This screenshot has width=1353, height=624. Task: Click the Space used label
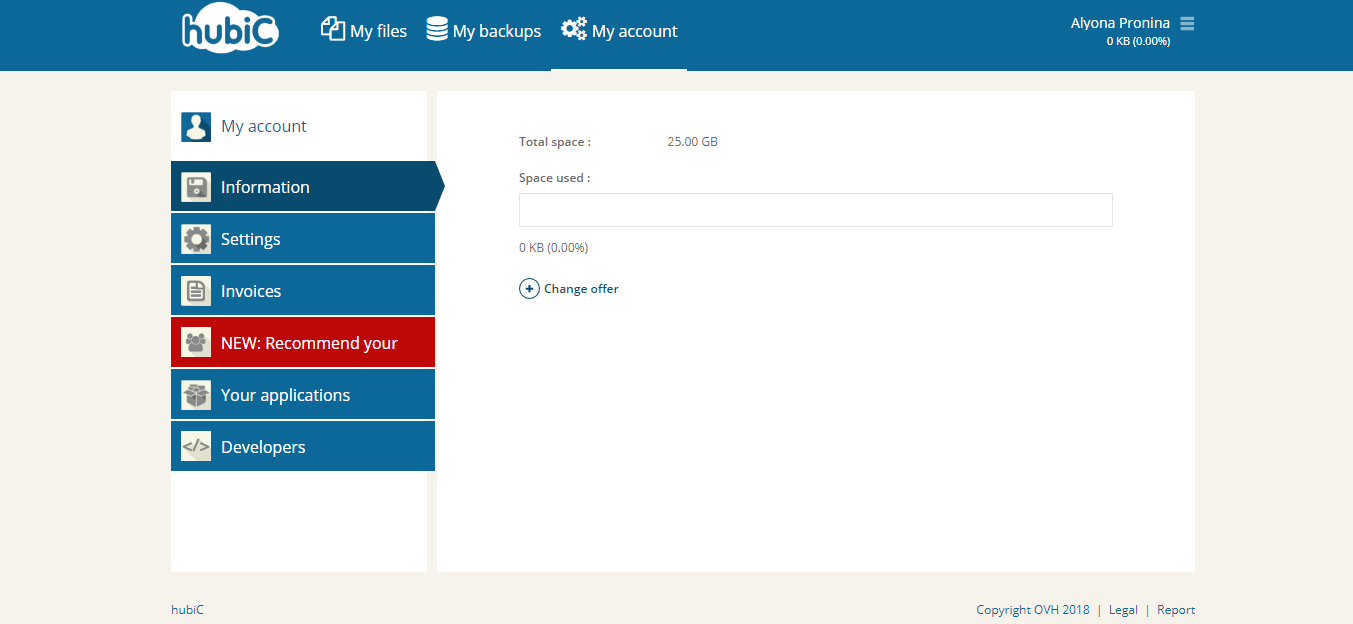[554, 178]
